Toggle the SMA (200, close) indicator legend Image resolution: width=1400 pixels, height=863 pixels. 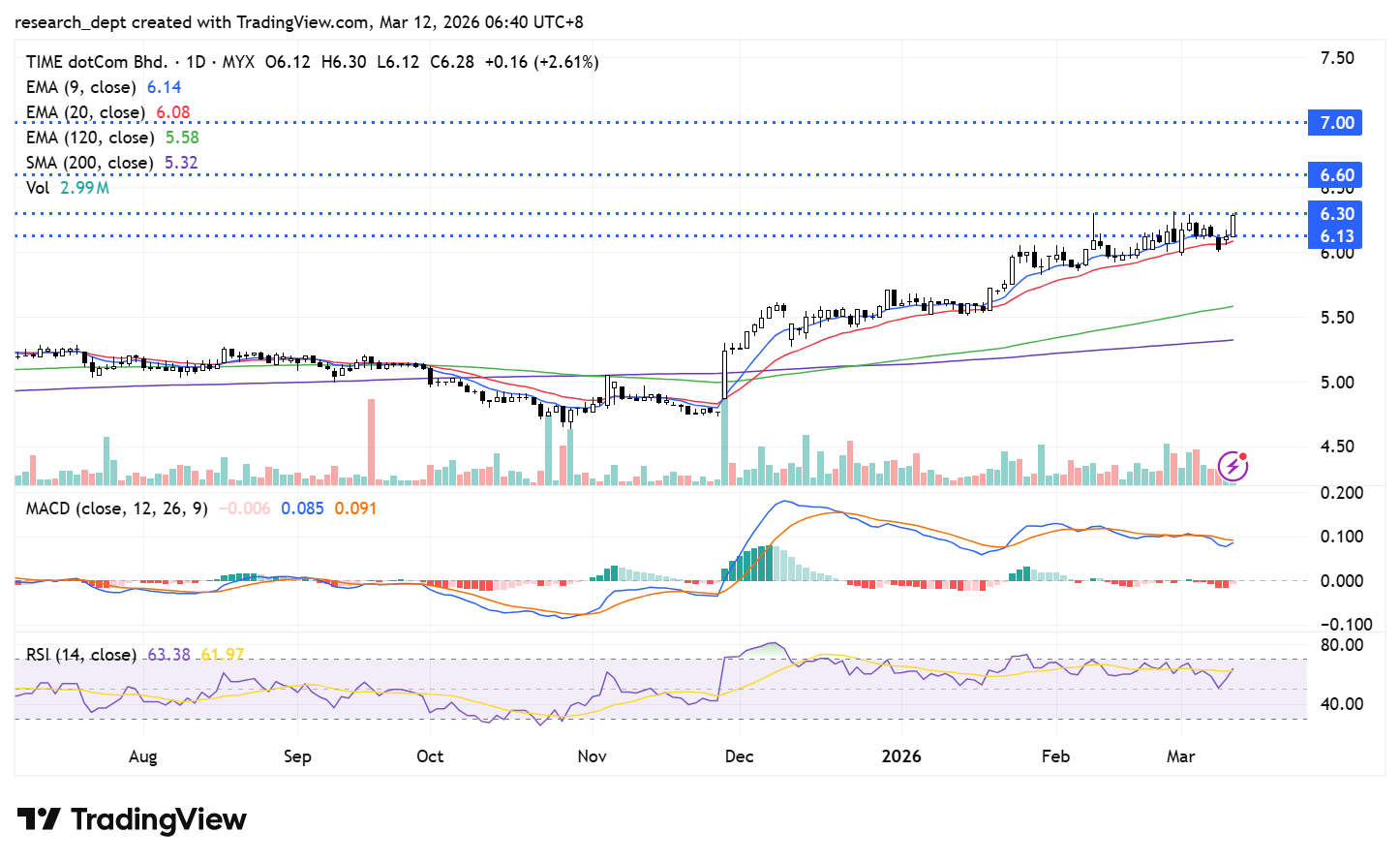(89, 163)
